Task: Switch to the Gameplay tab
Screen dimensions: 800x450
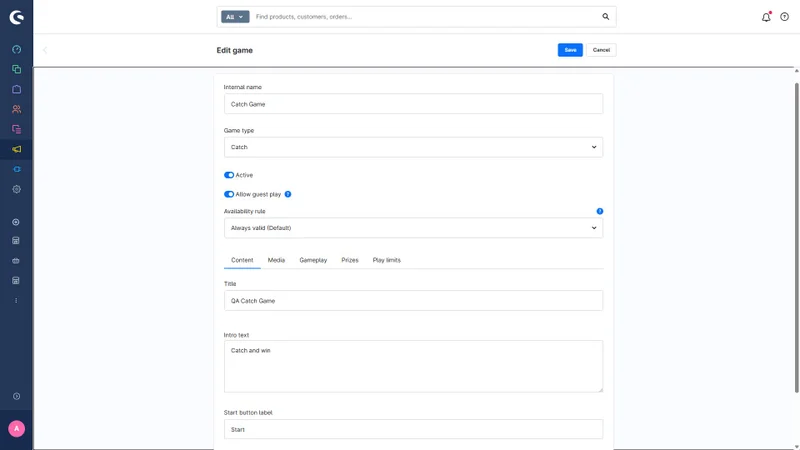Action: pyautogui.click(x=313, y=260)
